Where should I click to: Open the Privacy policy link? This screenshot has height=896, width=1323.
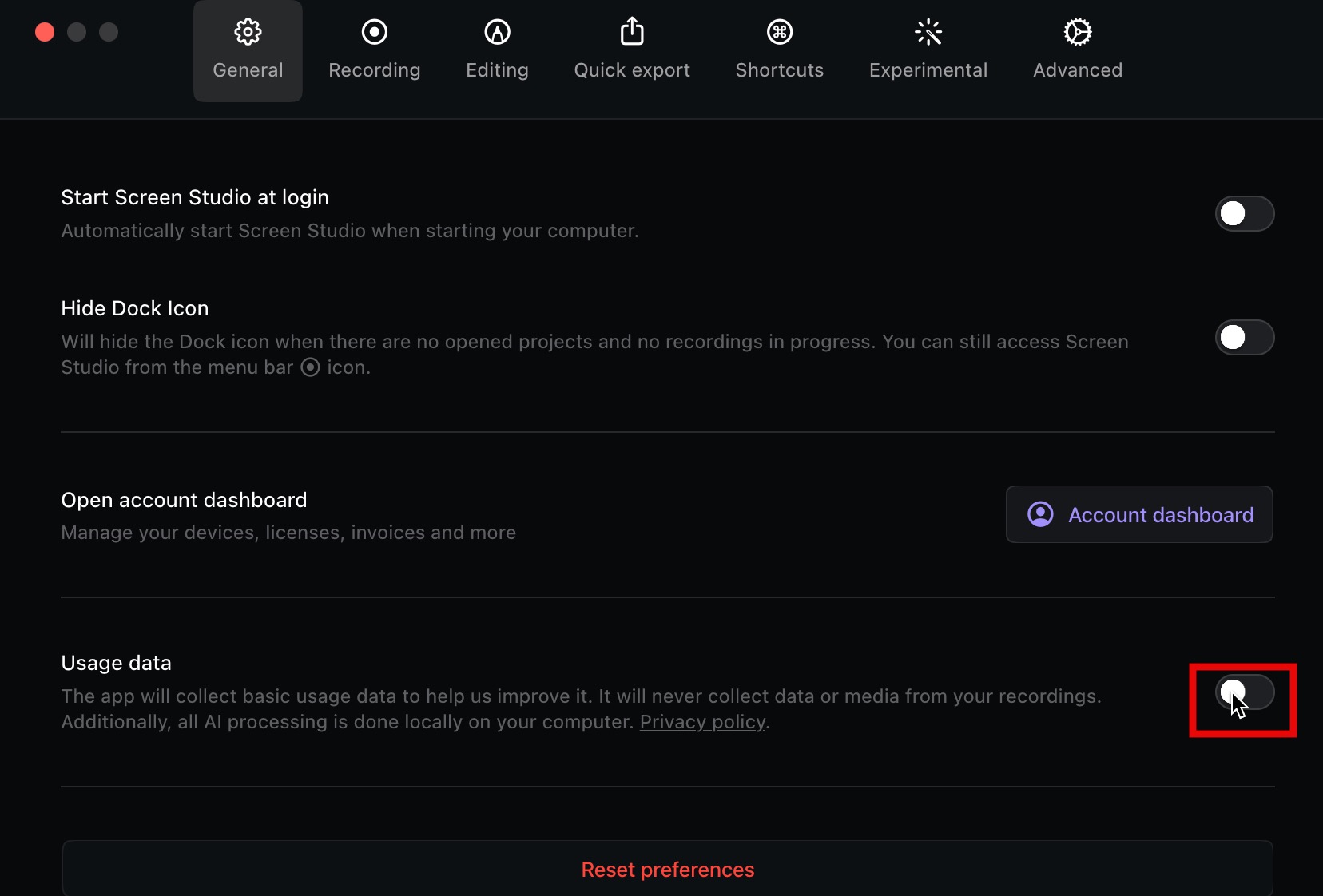click(702, 722)
